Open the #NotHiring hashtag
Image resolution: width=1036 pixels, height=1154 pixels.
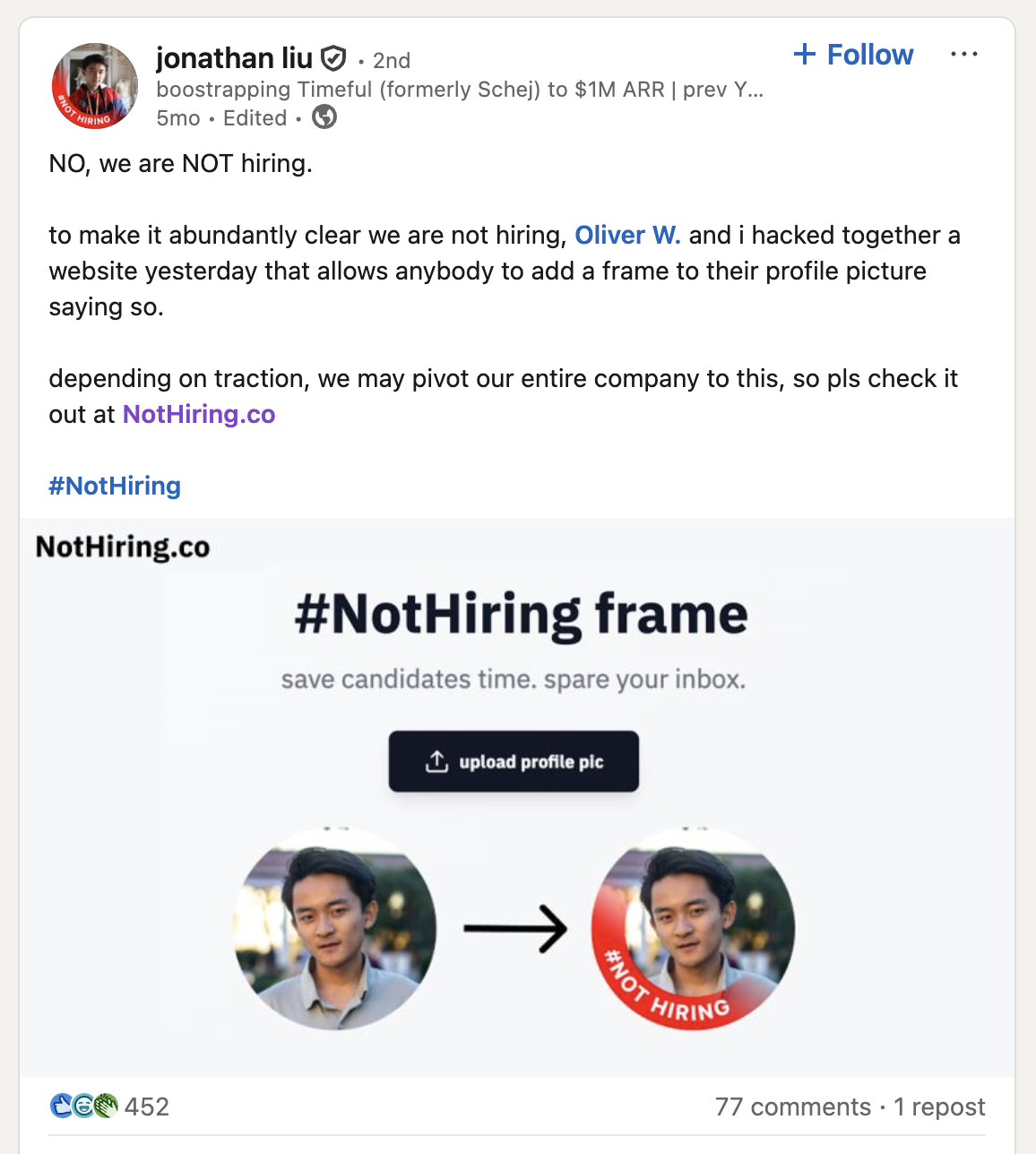115,486
